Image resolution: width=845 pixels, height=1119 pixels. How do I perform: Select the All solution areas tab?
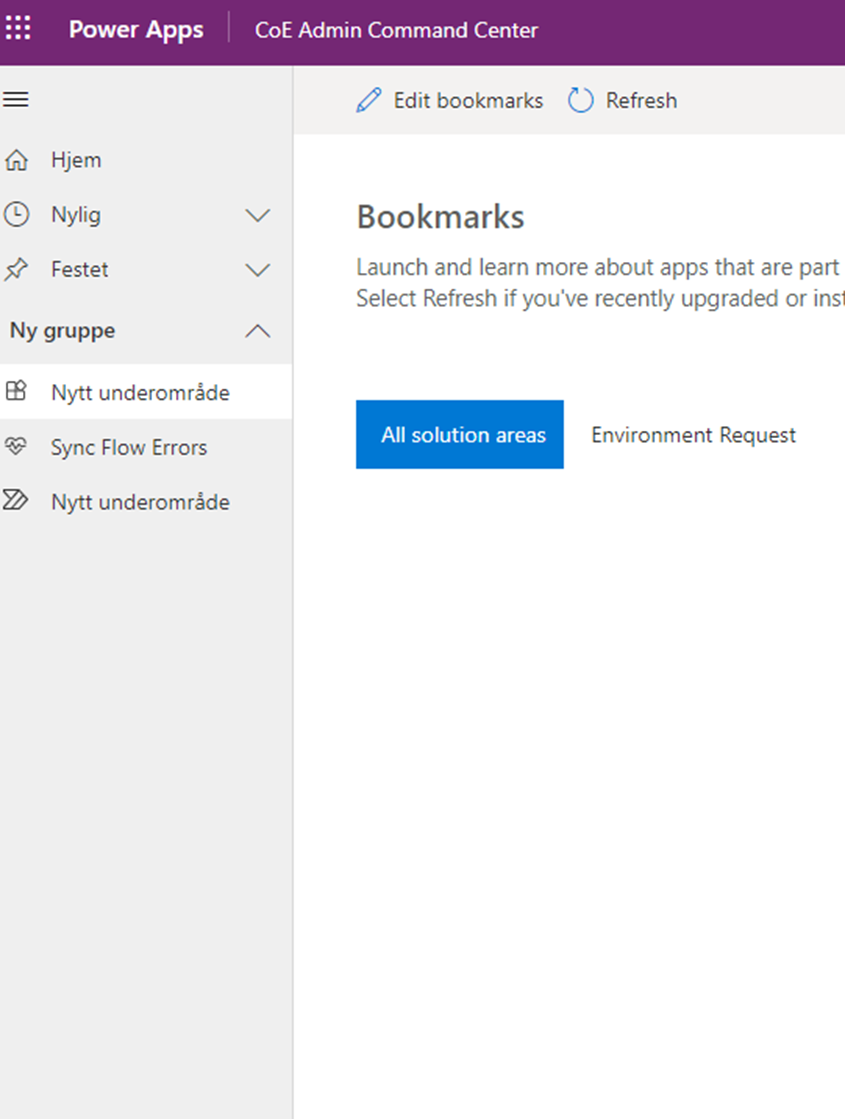pos(460,435)
